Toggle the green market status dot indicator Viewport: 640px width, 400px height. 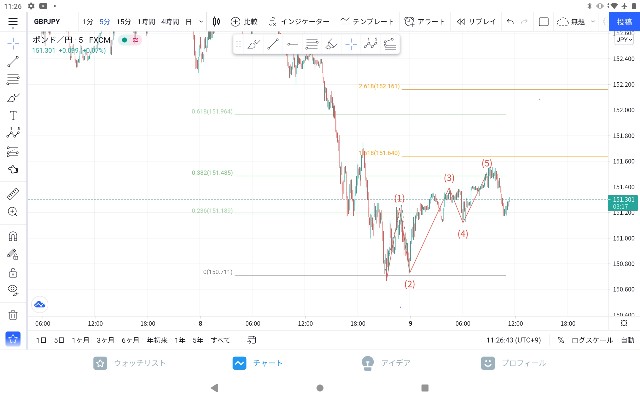[x=124, y=40]
